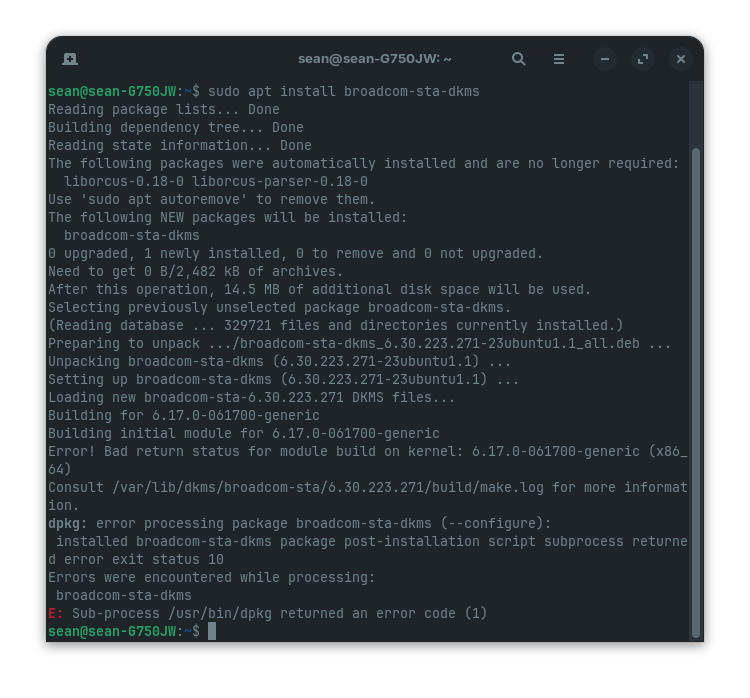Click the "Building initial module" line
The width and height of the screenshot is (750, 698).
(243, 433)
